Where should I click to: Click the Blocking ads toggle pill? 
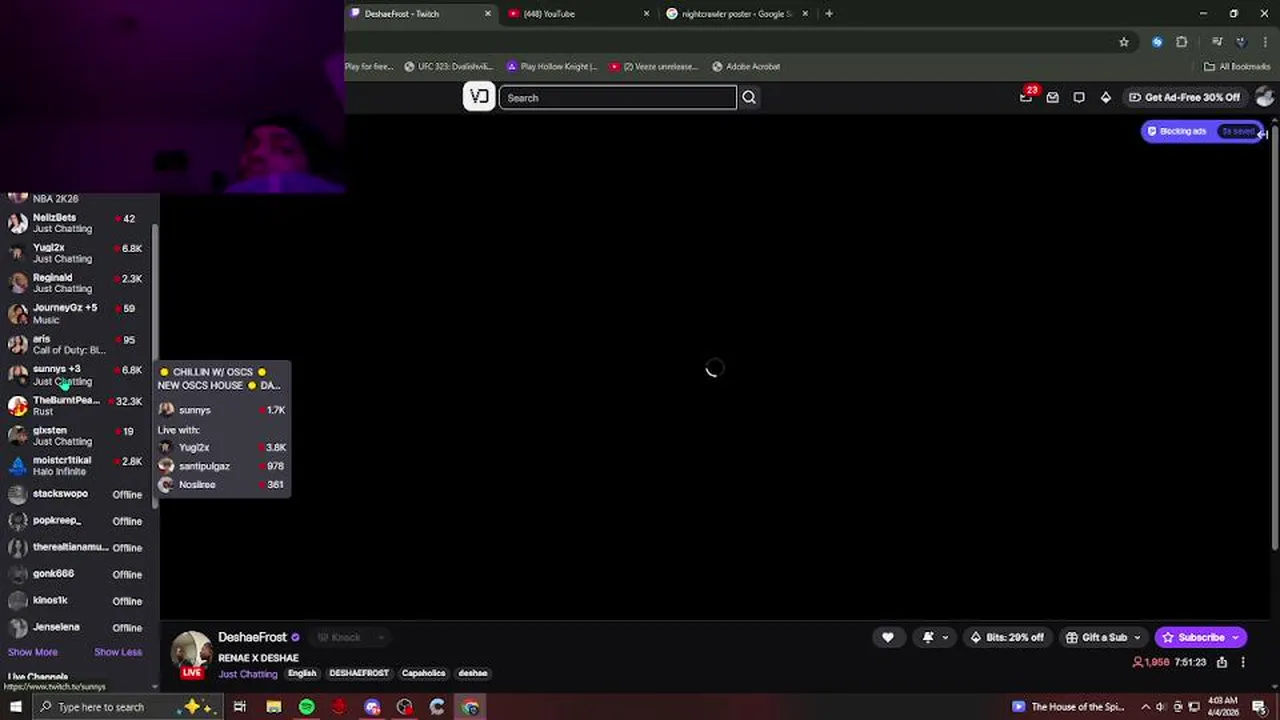pos(1202,131)
